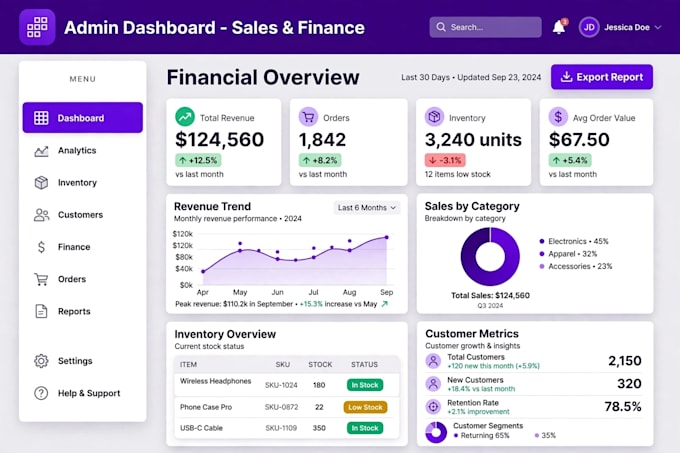Click the 3,240 units value
Viewport: 680px width, 453px height.
pyautogui.click(x=473, y=140)
